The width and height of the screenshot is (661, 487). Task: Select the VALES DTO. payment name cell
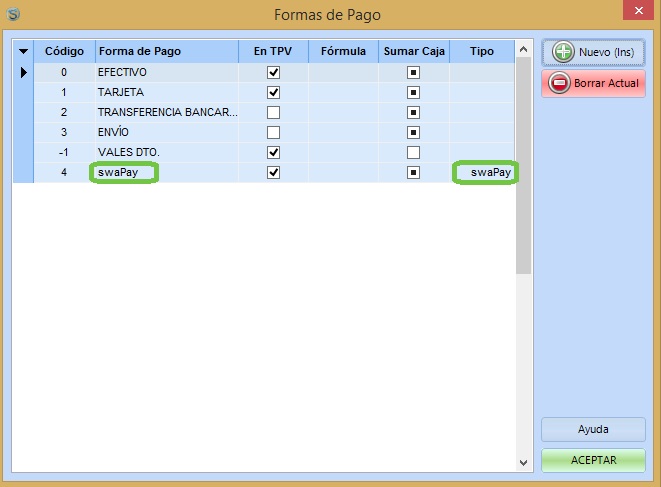pos(167,152)
